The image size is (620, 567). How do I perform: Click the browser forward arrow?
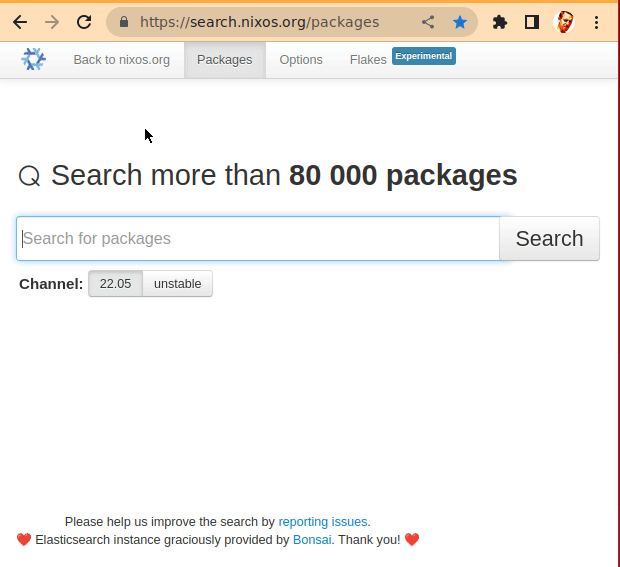click(52, 22)
